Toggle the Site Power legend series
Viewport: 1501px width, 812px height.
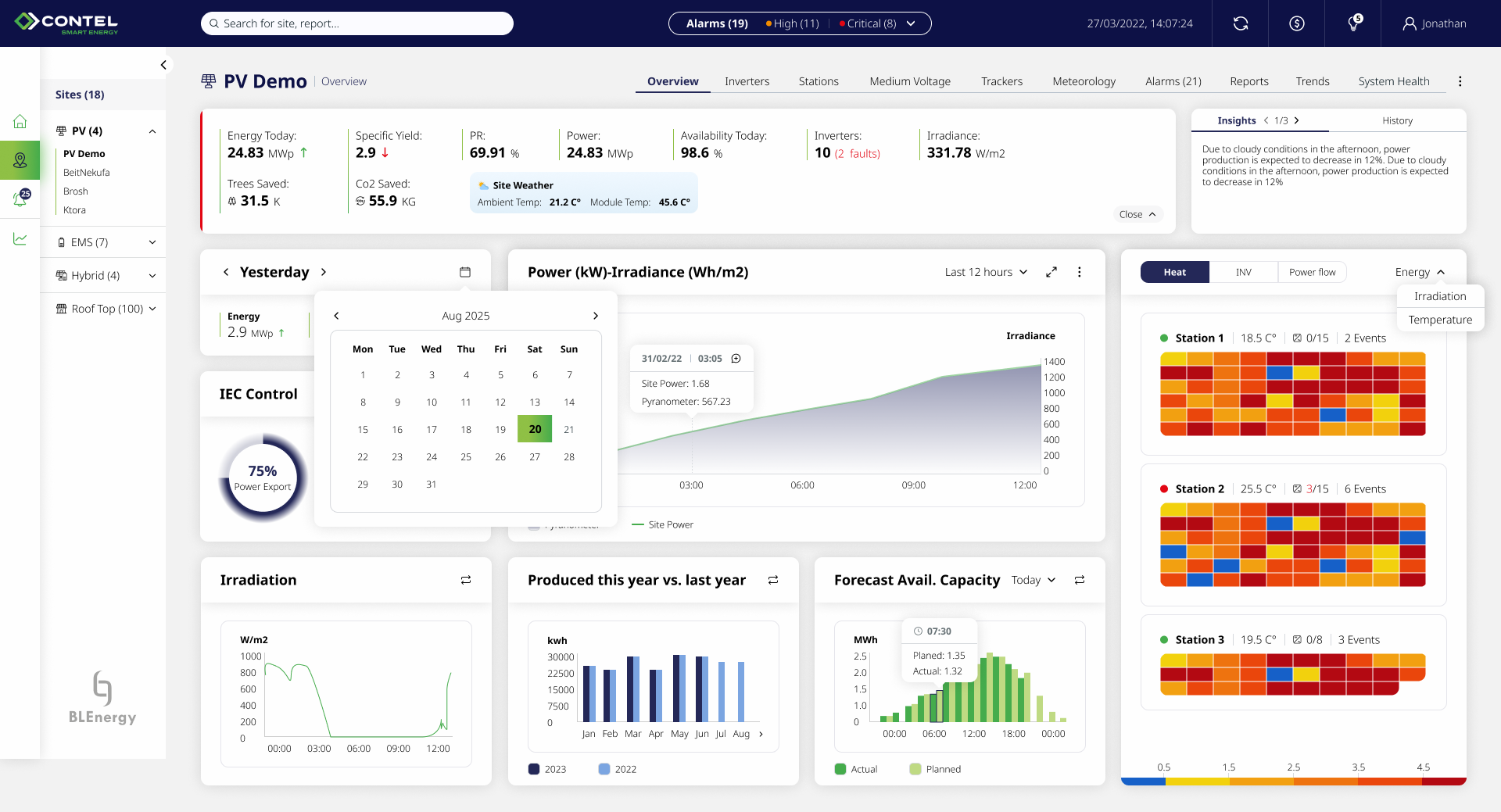pos(663,524)
